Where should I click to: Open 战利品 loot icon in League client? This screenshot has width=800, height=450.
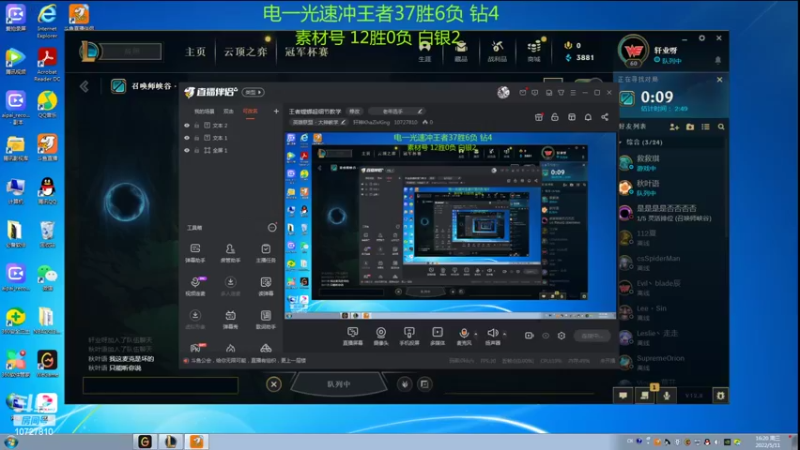[497, 52]
